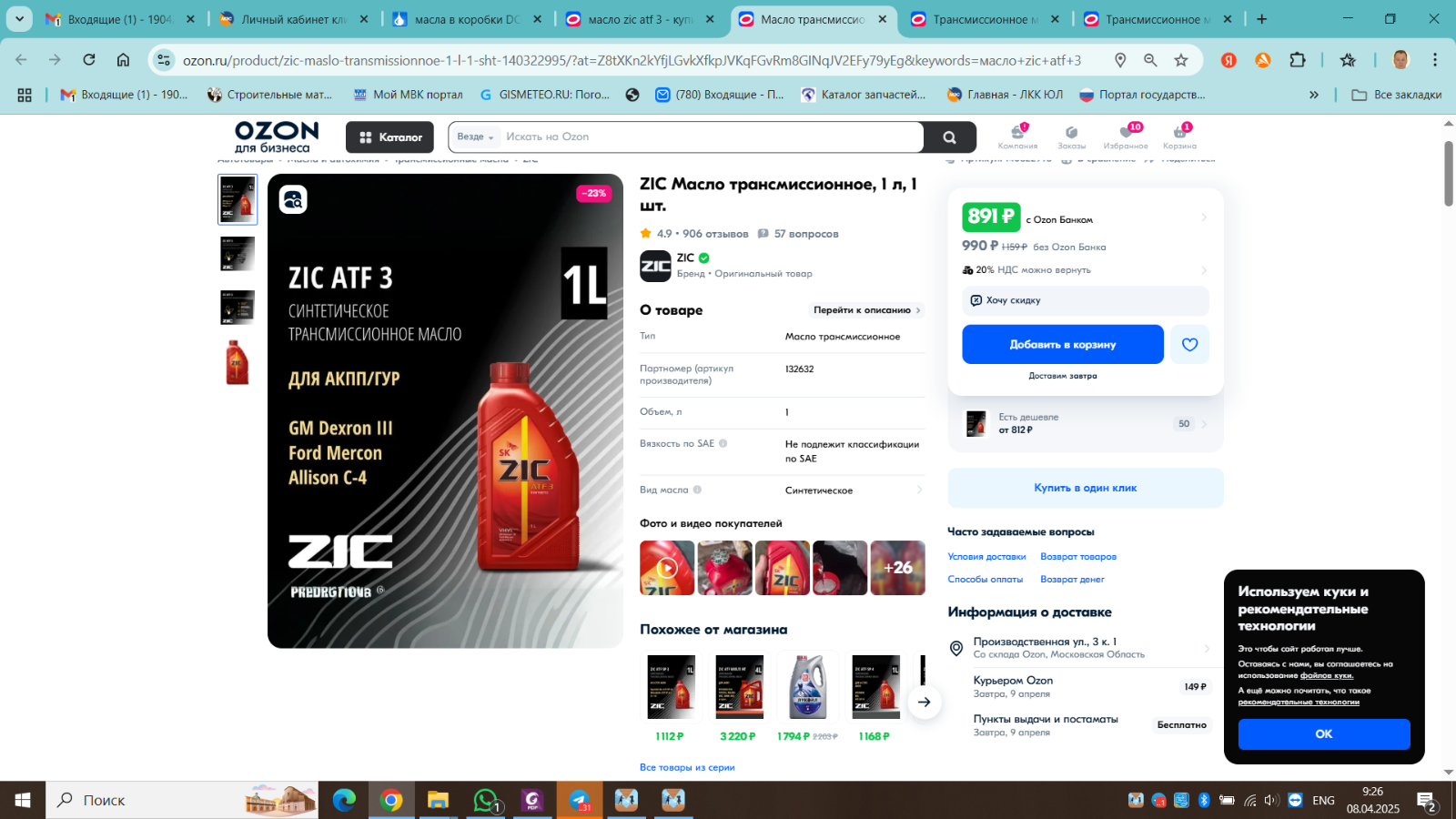Click the visual image search icon on product photo
Image resolution: width=1456 pixels, height=819 pixels.
tap(293, 199)
